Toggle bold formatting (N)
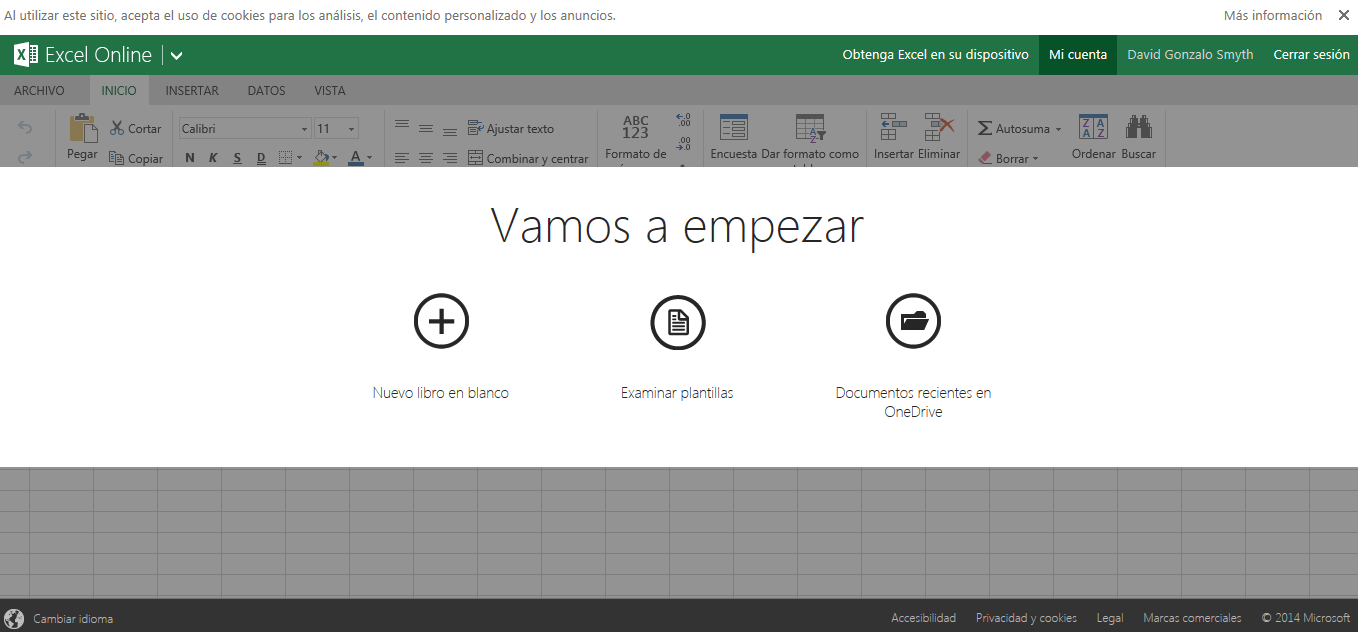 (189, 157)
